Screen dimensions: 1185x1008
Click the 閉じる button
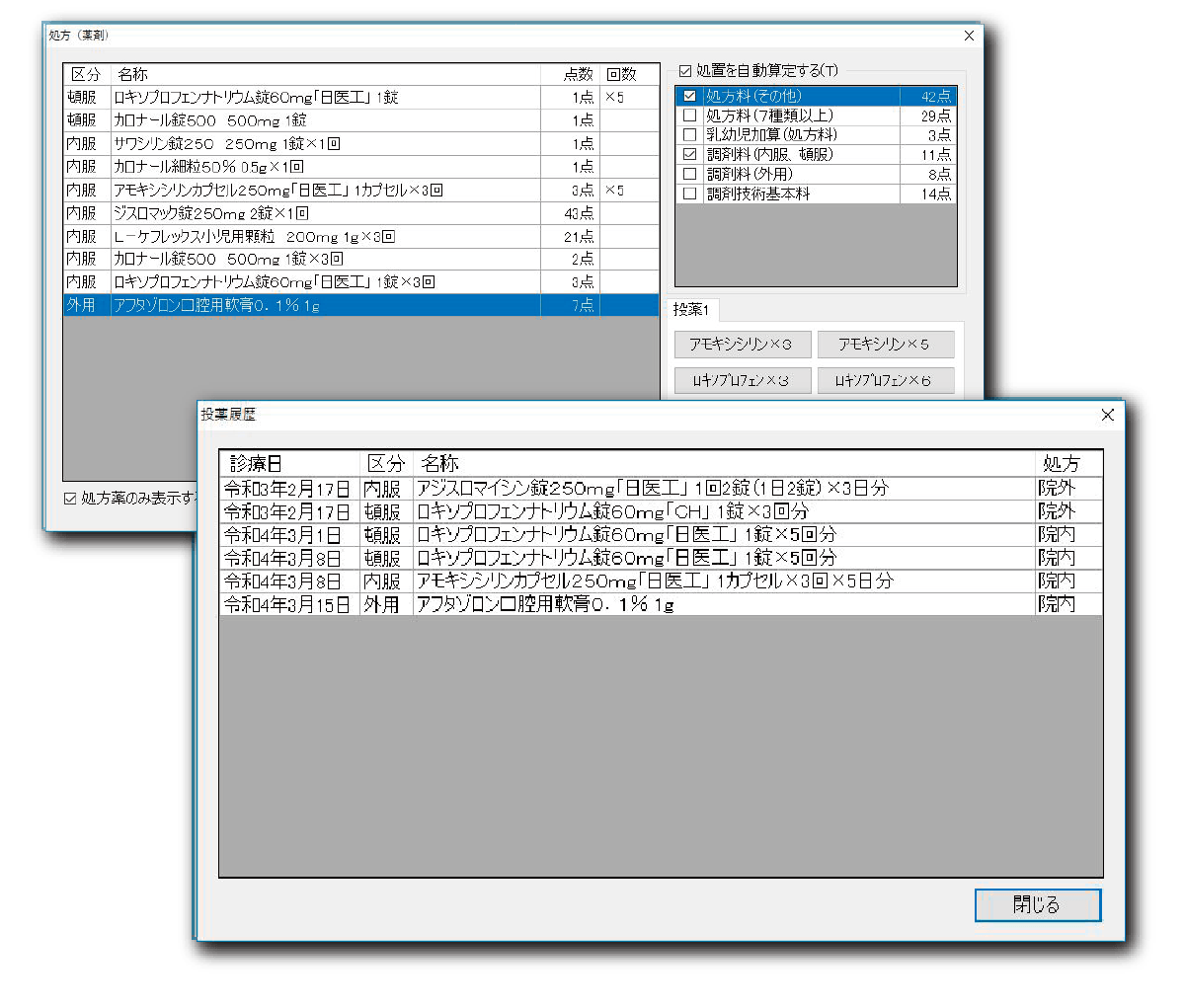click(x=1037, y=904)
